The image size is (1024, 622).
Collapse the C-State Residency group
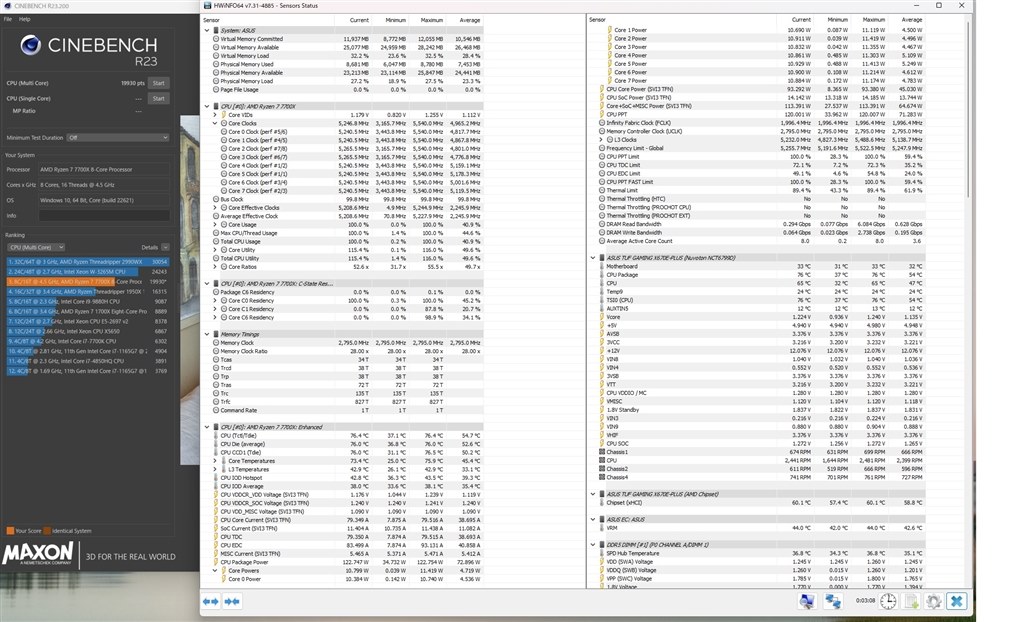[207, 284]
